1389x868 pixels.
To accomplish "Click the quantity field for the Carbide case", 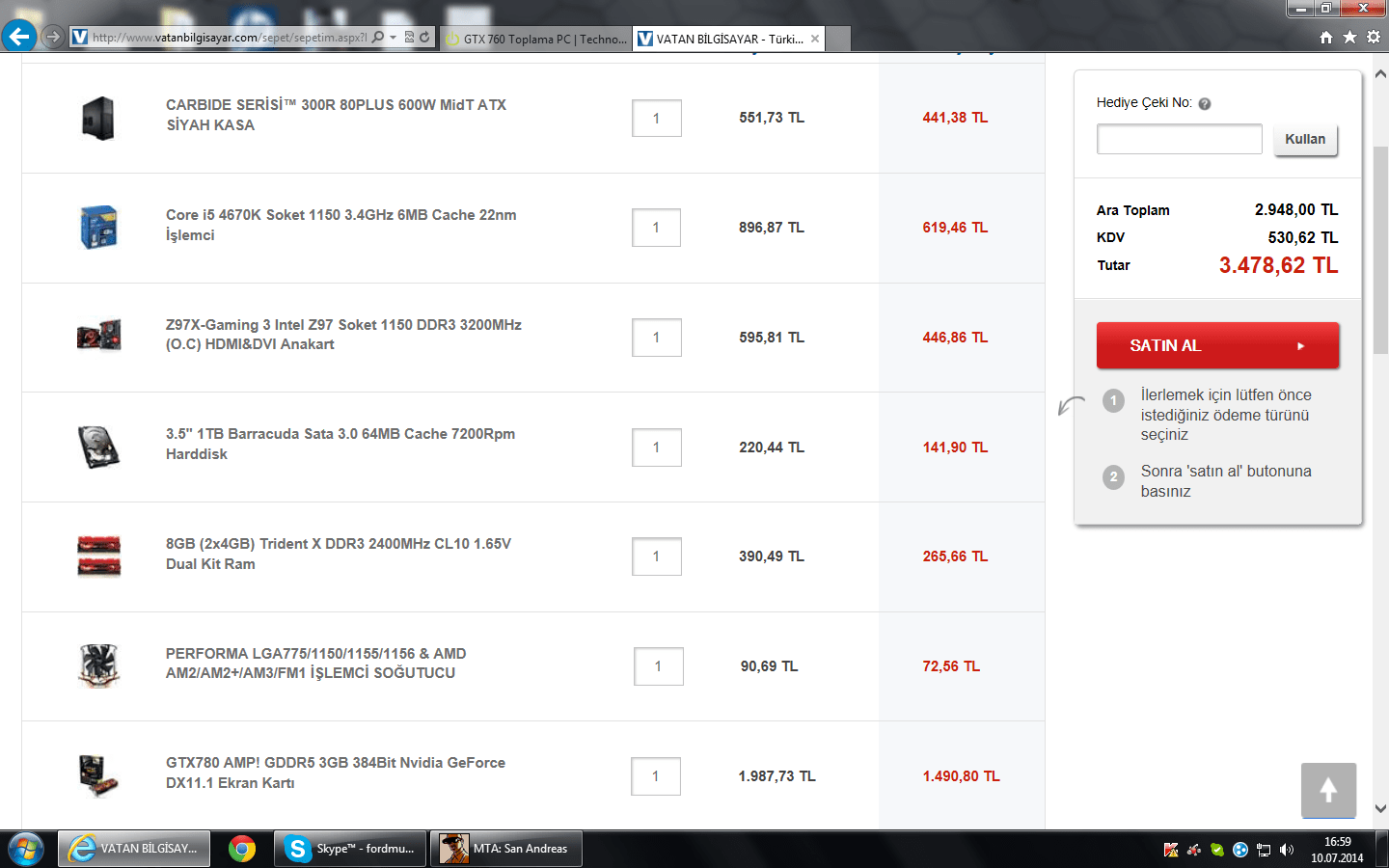I will click(x=657, y=119).
